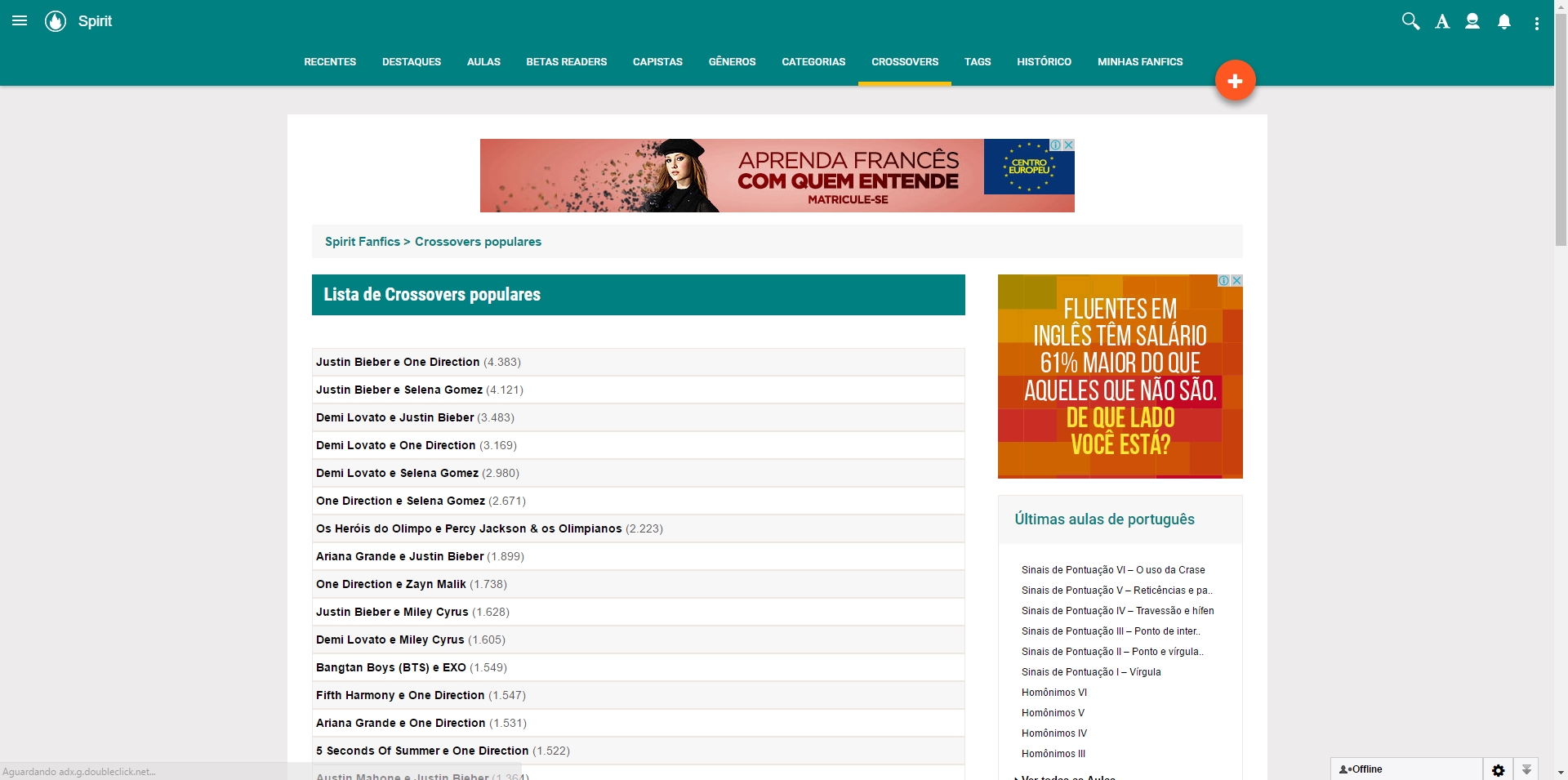Click the Crossovers populares breadcrumb
1568x780 pixels.
tap(478, 242)
